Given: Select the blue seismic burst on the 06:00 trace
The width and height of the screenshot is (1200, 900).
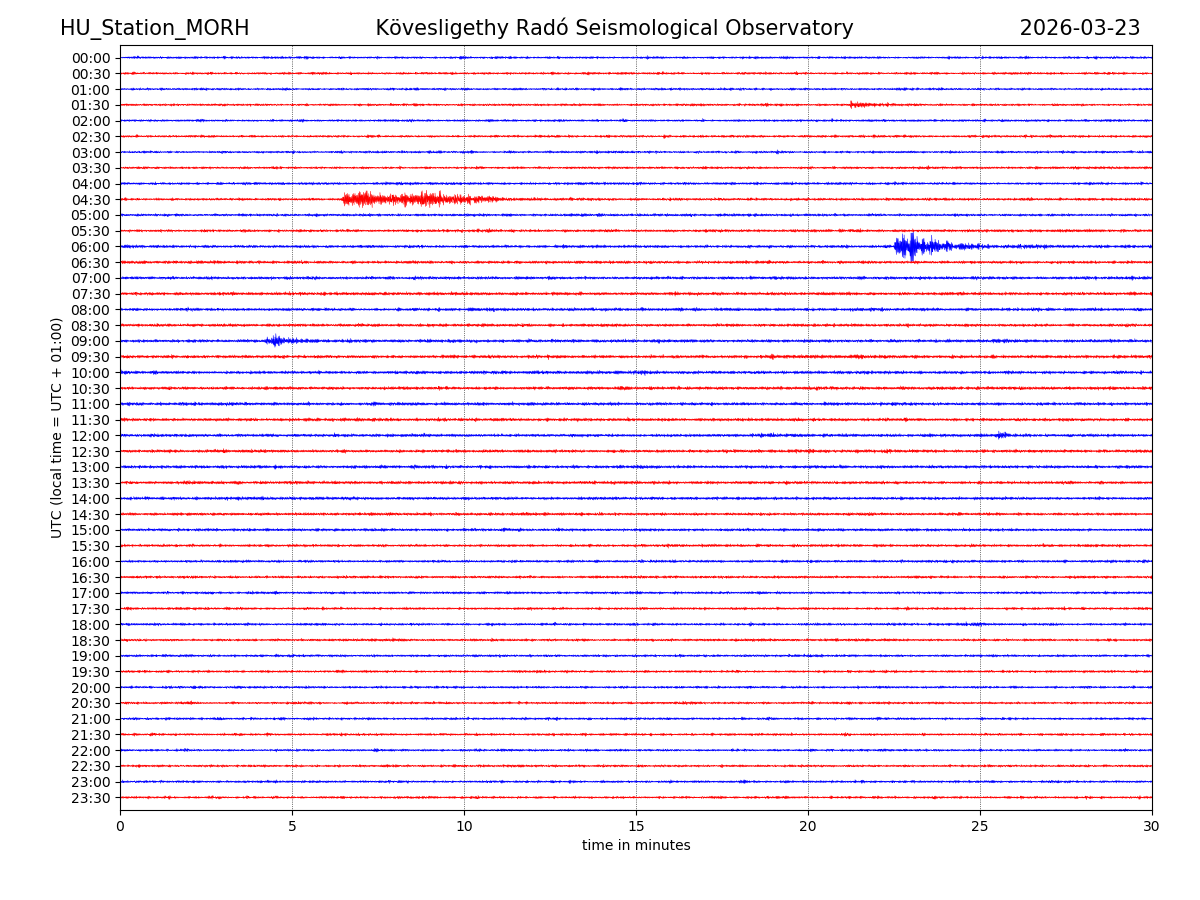Looking at the screenshot, I should pos(915,246).
